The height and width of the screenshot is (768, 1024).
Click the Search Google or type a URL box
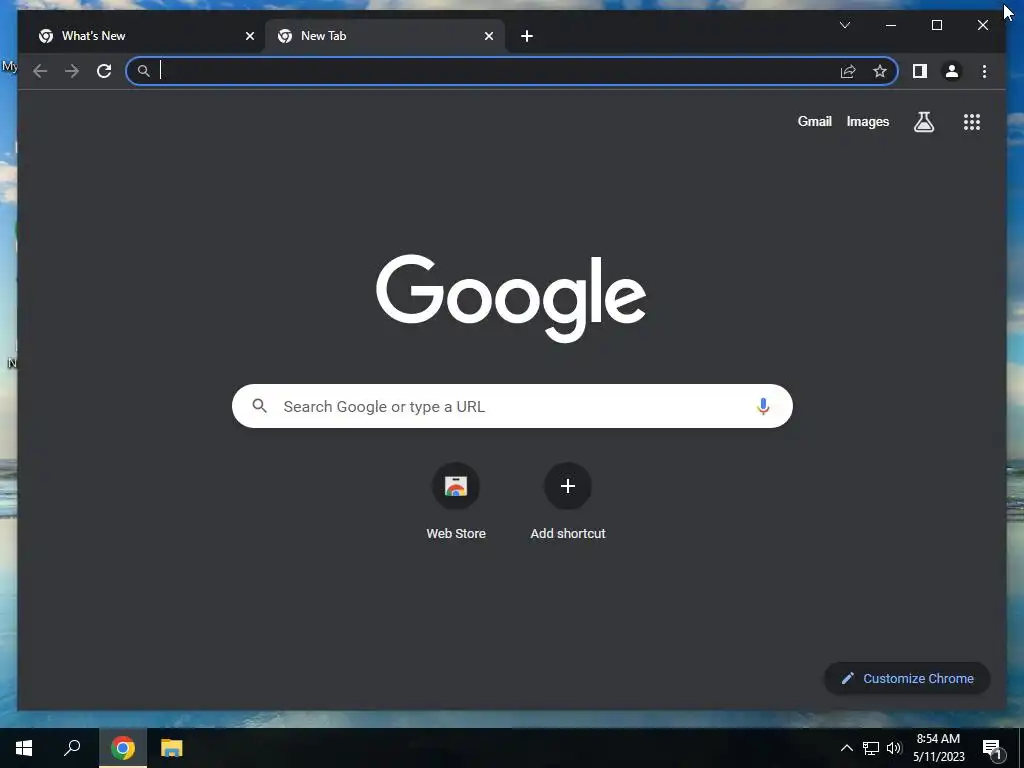coord(512,406)
